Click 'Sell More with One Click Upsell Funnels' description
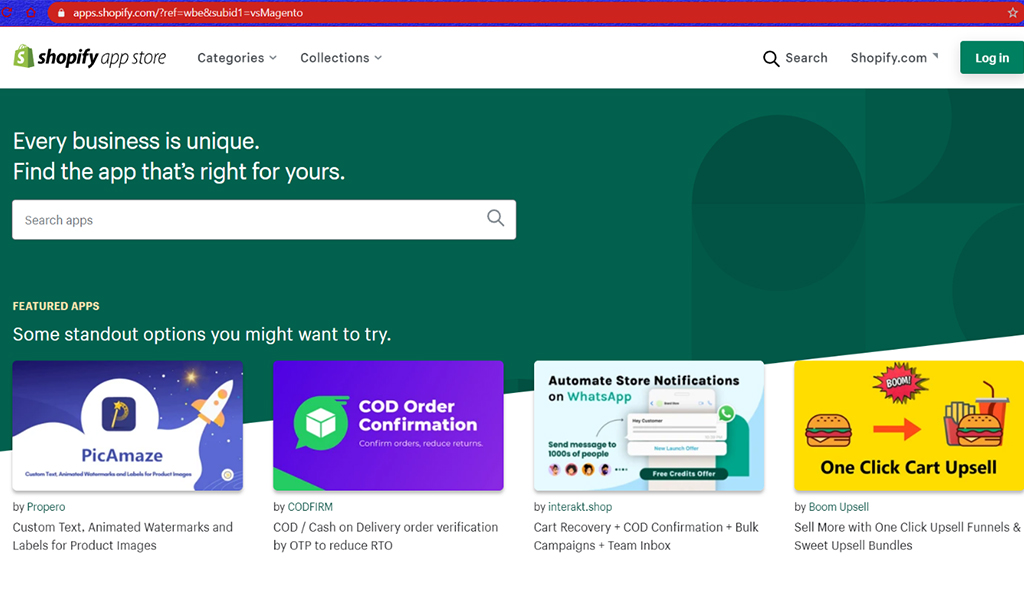Screen dimensions: 1024x600 907,536
